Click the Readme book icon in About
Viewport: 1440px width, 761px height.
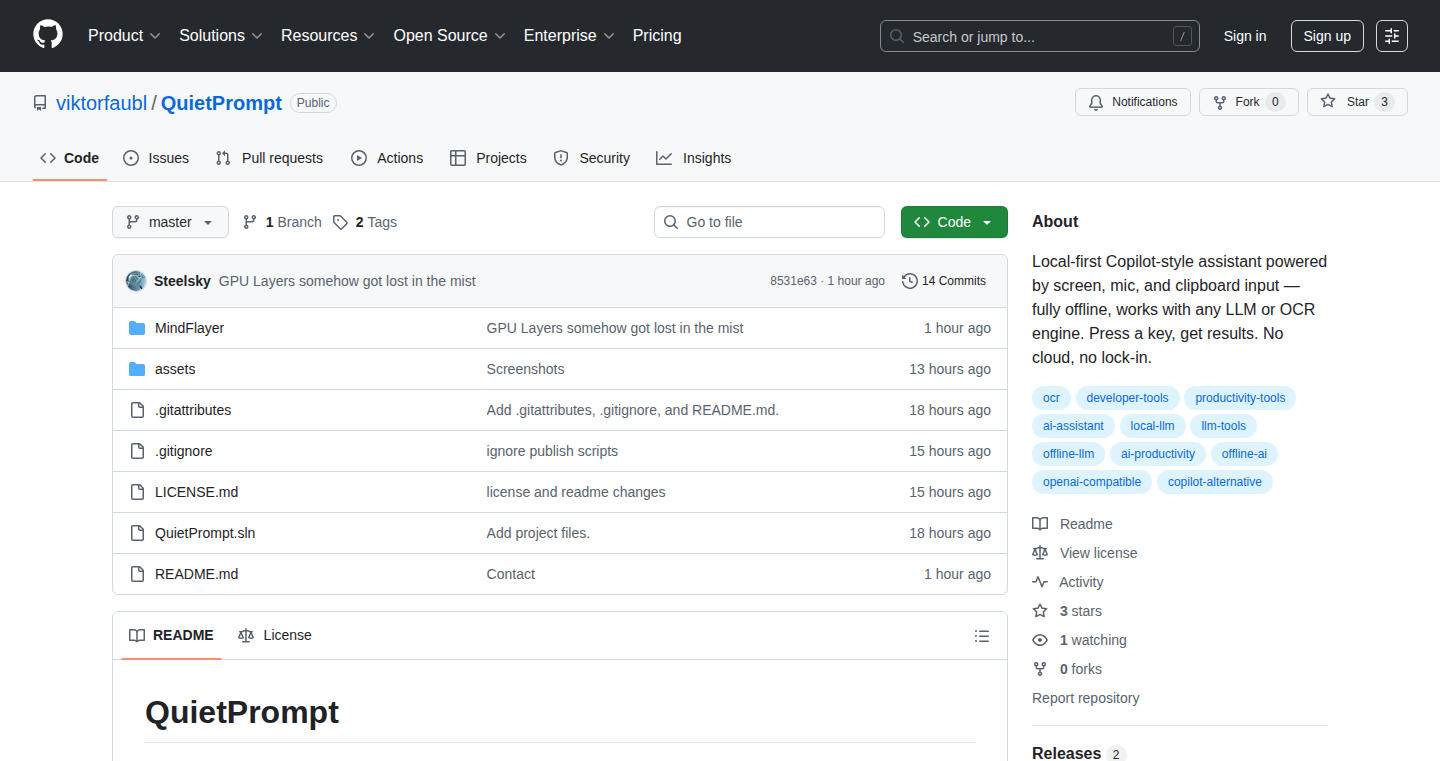tap(1040, 524)
